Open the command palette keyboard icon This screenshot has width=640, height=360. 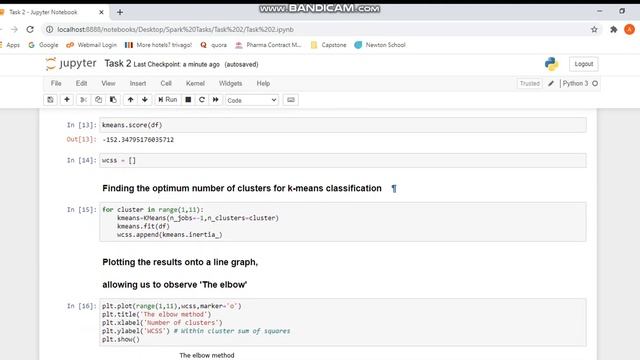(x=291, y=100)
